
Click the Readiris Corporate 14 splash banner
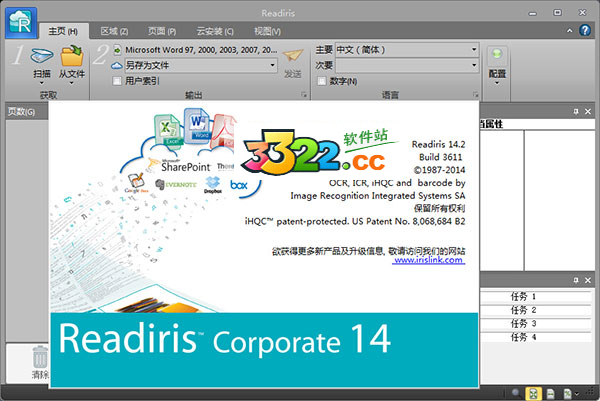(264, 350)
